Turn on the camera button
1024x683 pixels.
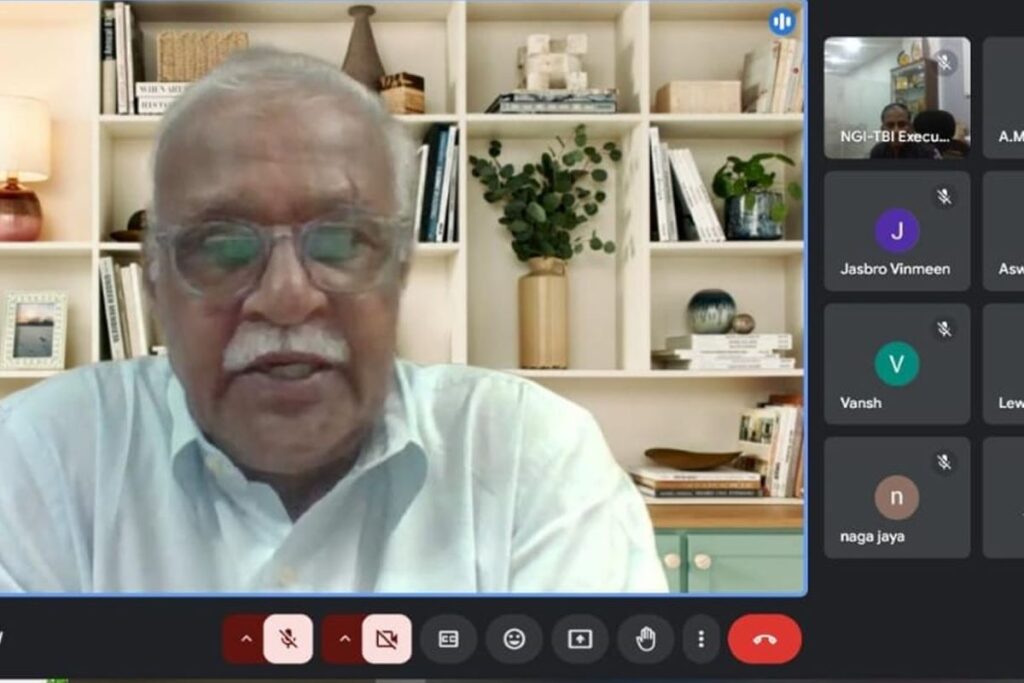click(x=387, y=639)
